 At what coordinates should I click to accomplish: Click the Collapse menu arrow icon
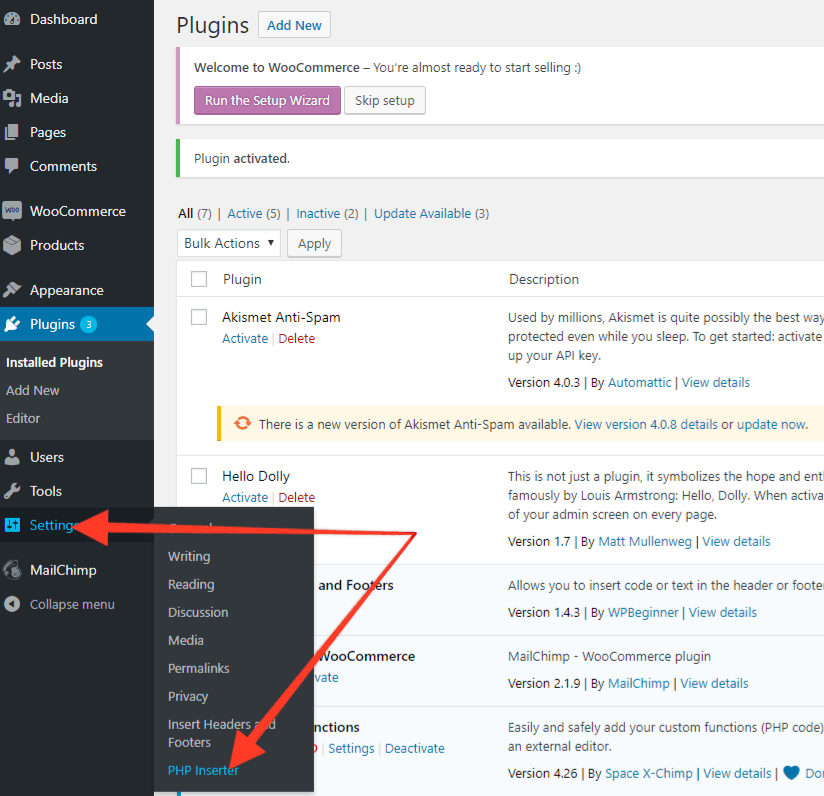[12, 604]
